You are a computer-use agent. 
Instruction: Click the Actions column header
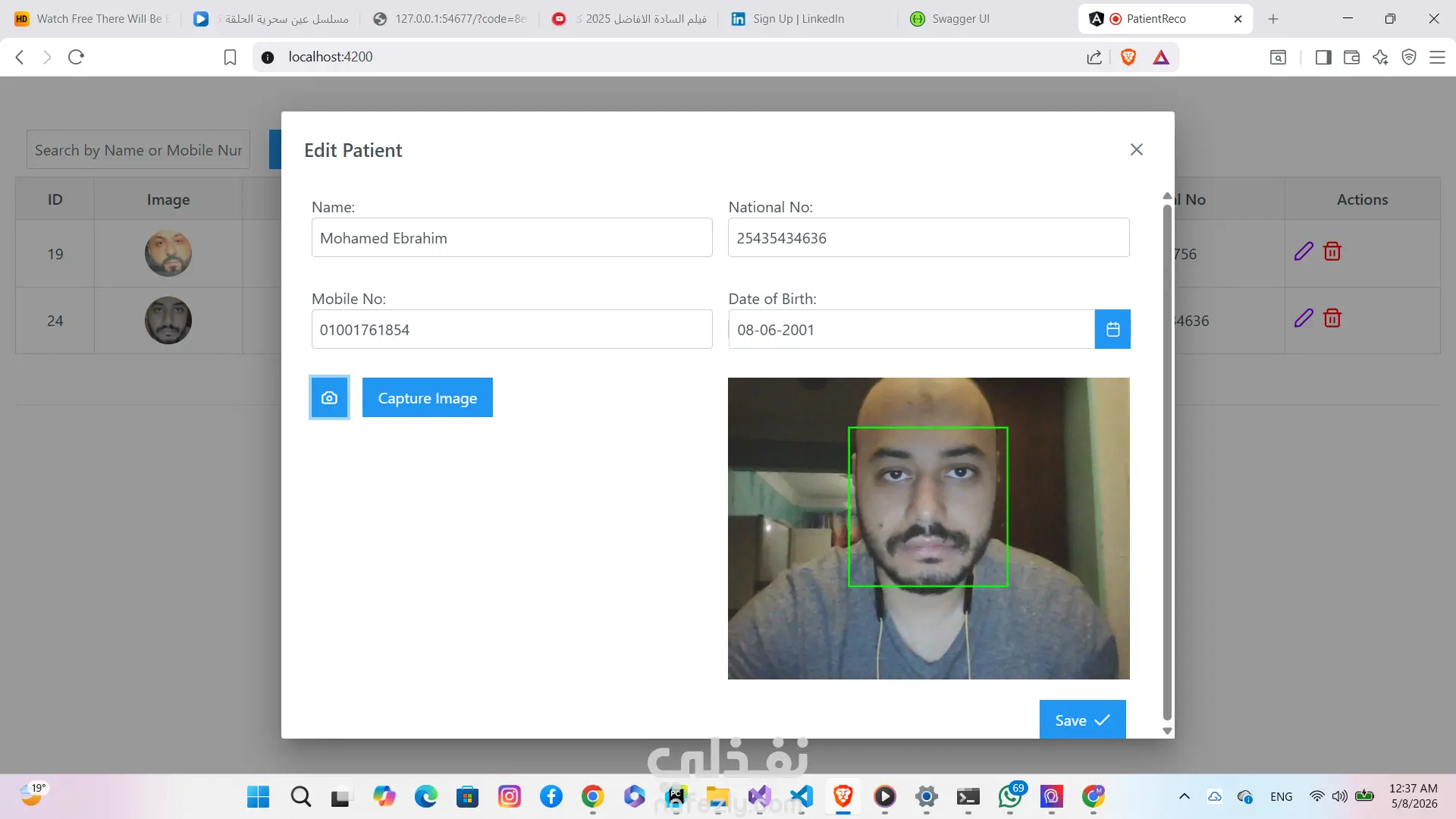pyautogui.click(x=1363, y=199)
